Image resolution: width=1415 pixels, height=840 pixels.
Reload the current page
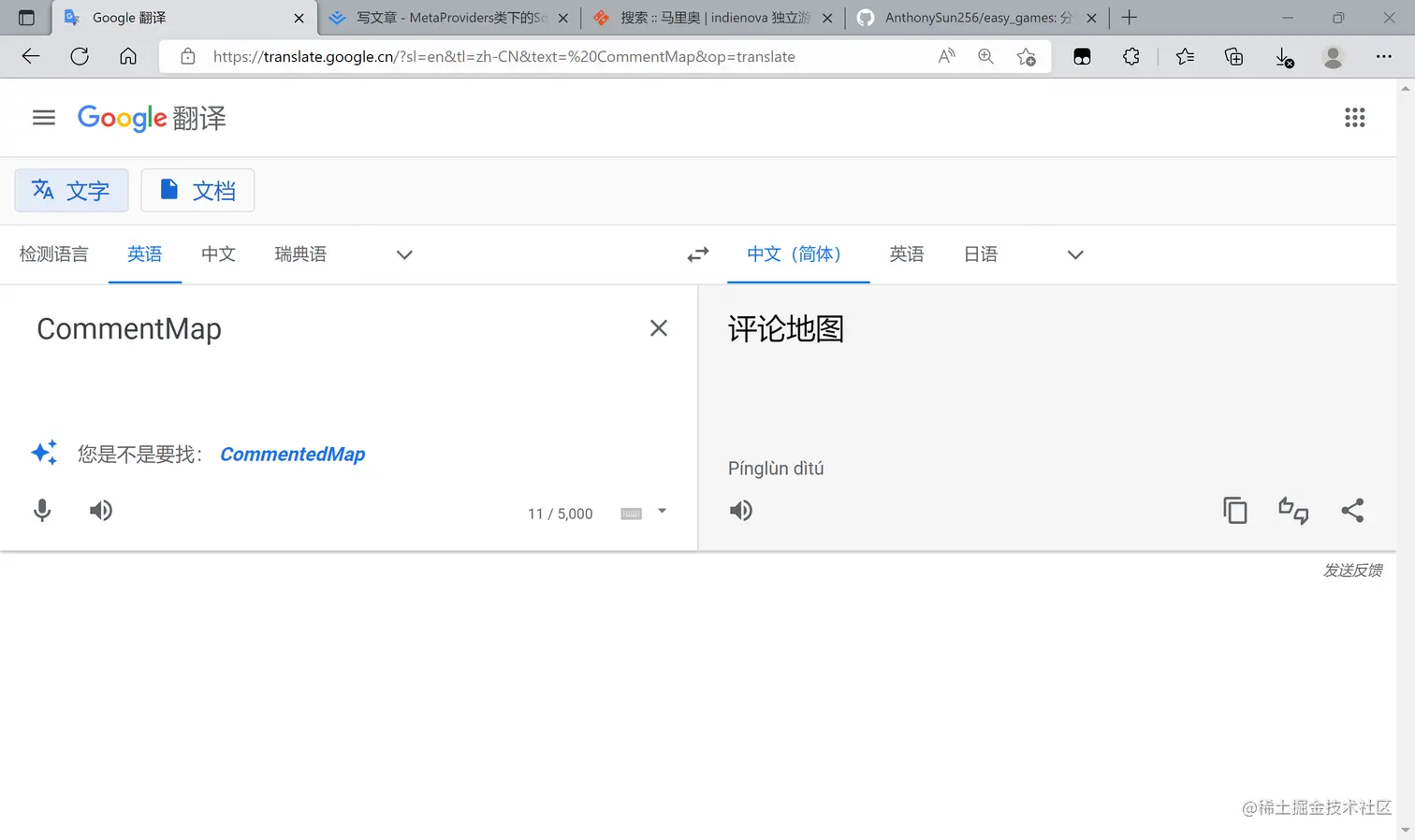[x=80, y=57]
